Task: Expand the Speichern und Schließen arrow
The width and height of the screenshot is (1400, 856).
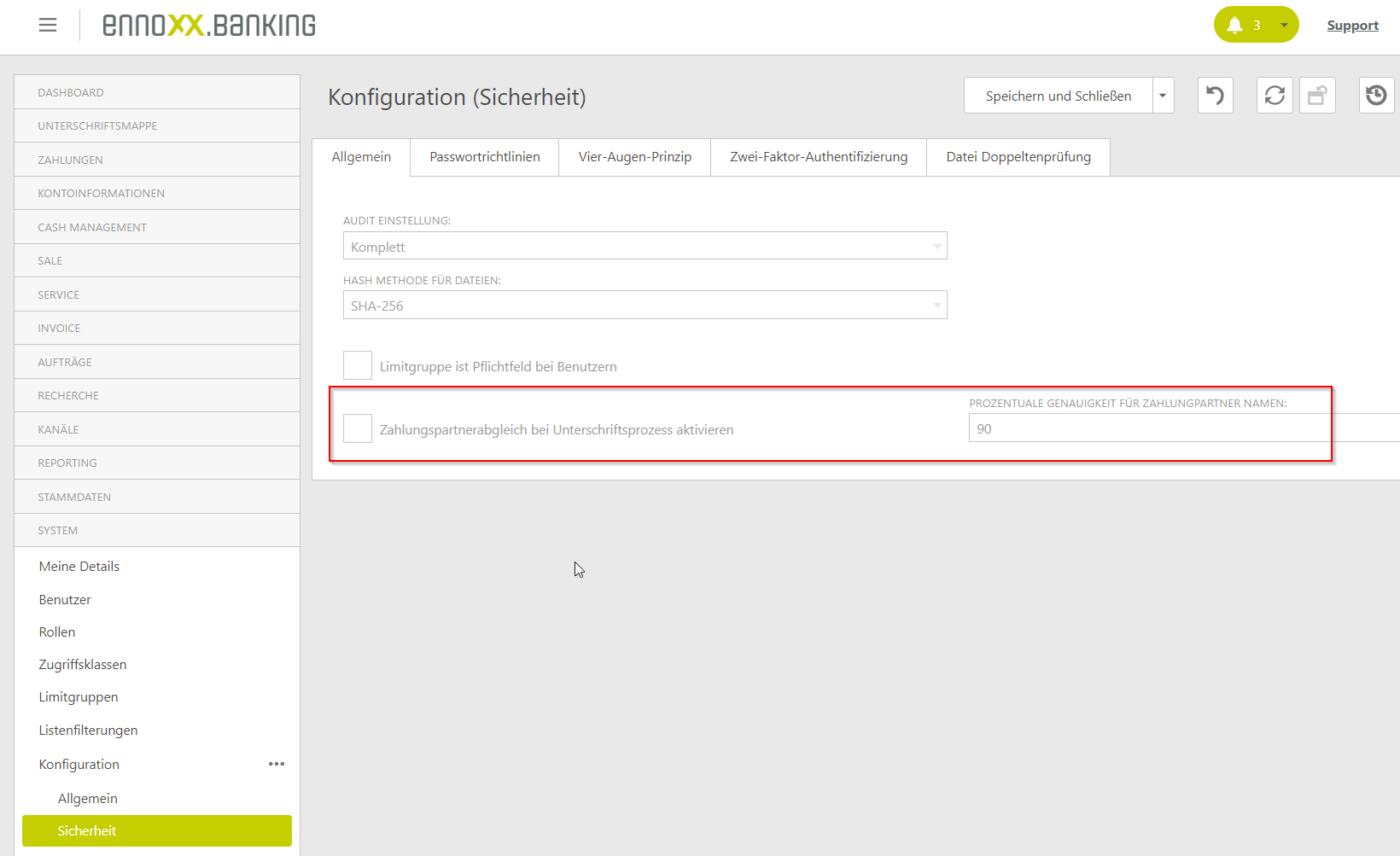Action: click(x=1163, y=96)
